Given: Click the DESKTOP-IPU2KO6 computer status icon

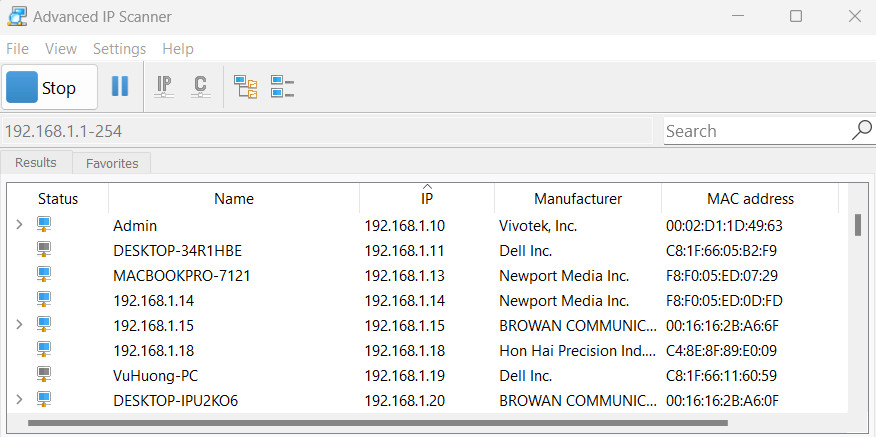Looking at the screenshot, I should (x=44, y=400).
